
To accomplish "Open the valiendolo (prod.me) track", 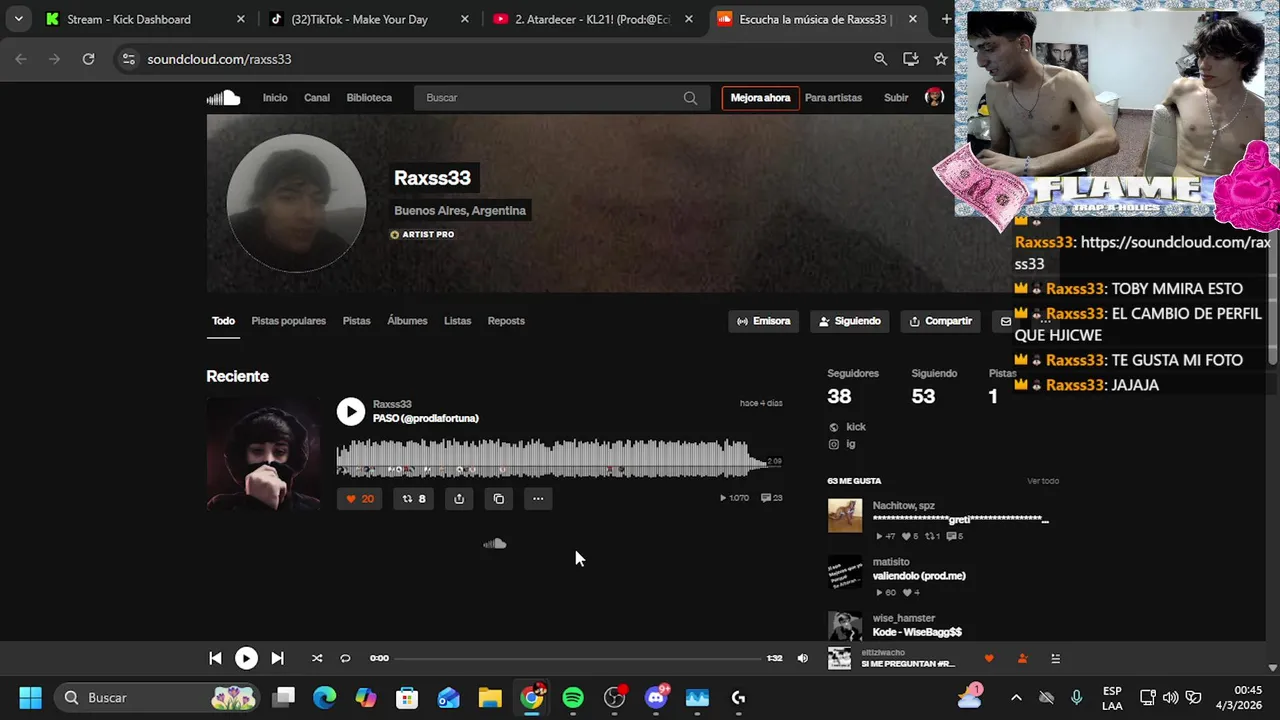I will click(919, 576).
